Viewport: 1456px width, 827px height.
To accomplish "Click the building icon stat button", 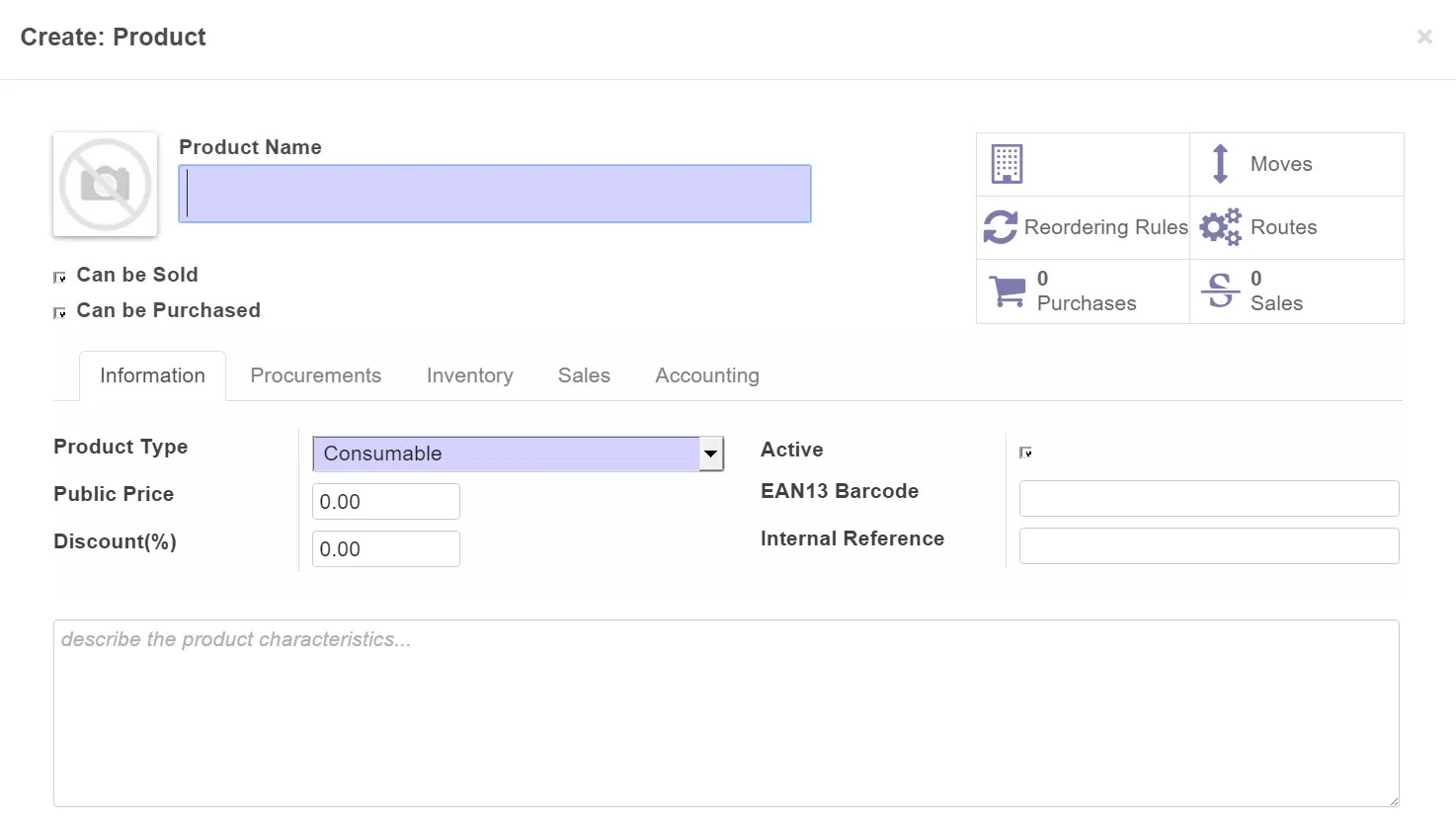I will pos(1007,164).
